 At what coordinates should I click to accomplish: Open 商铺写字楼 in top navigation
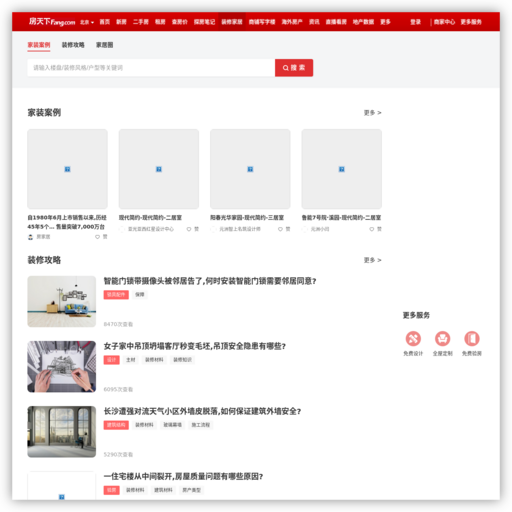tap(262, 22)
